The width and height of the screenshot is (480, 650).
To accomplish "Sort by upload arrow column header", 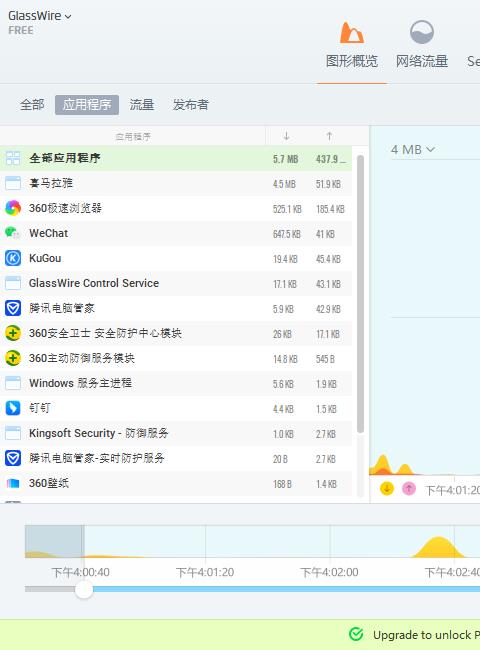I will (329, 136).
